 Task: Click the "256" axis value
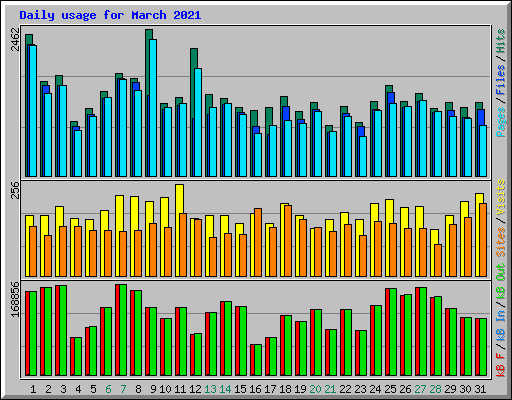pyautogui.click(x=15, y=190)
